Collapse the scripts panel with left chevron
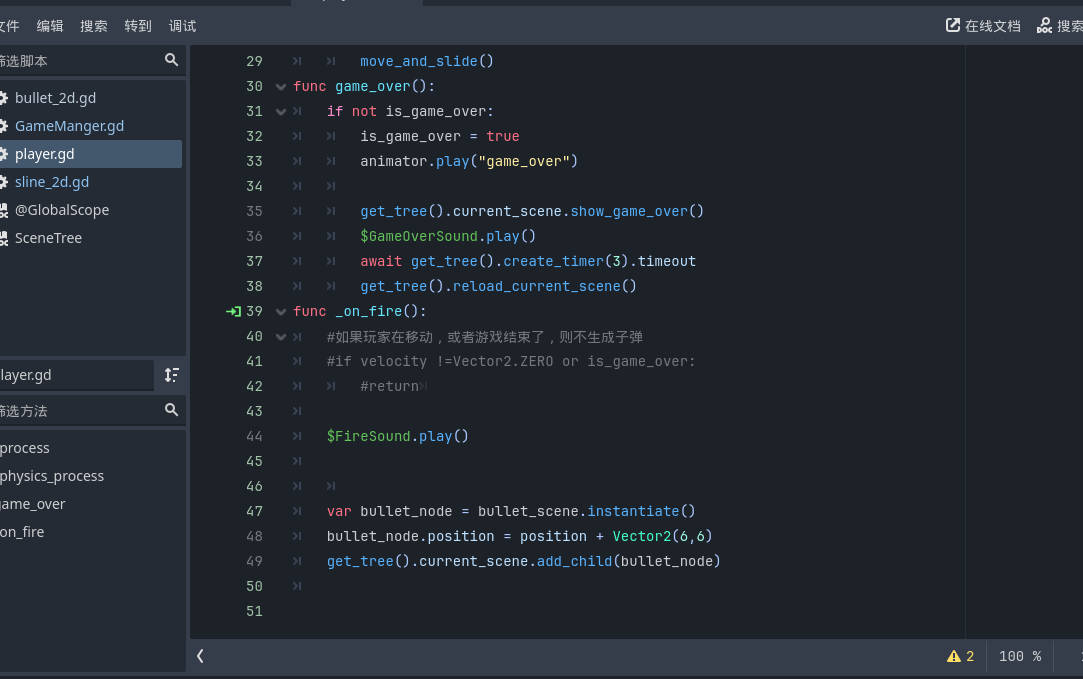Viewport: 1083px width, 679px height. click(x=200, y=656)
